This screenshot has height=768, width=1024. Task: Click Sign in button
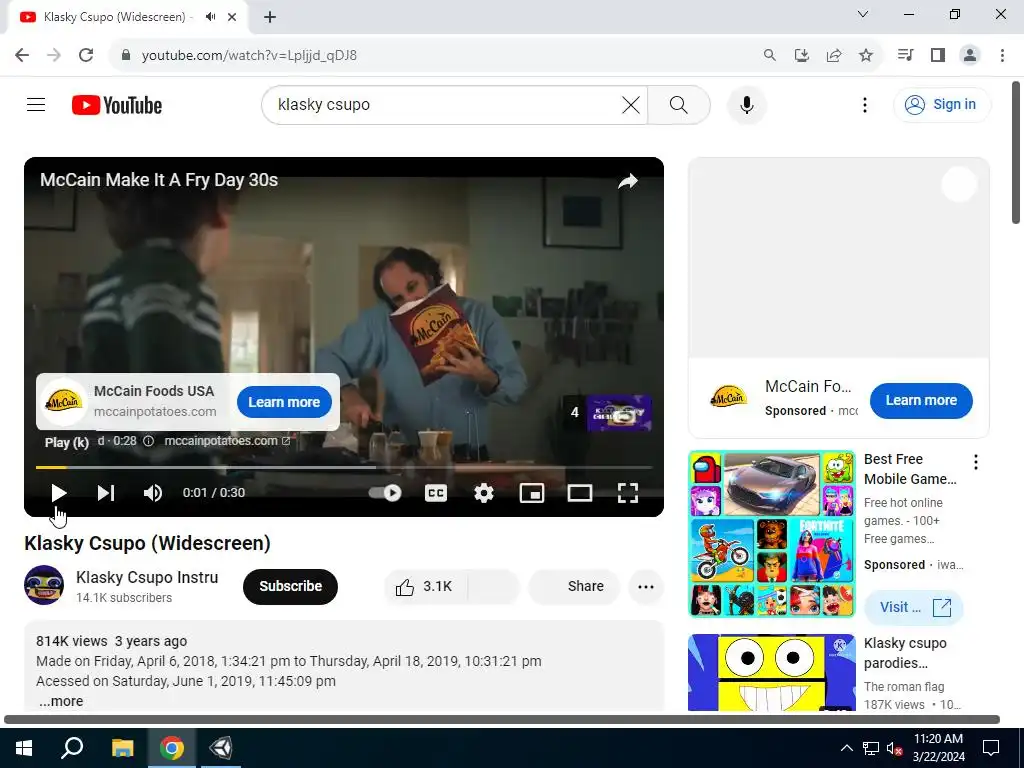[x=942, y=104]
